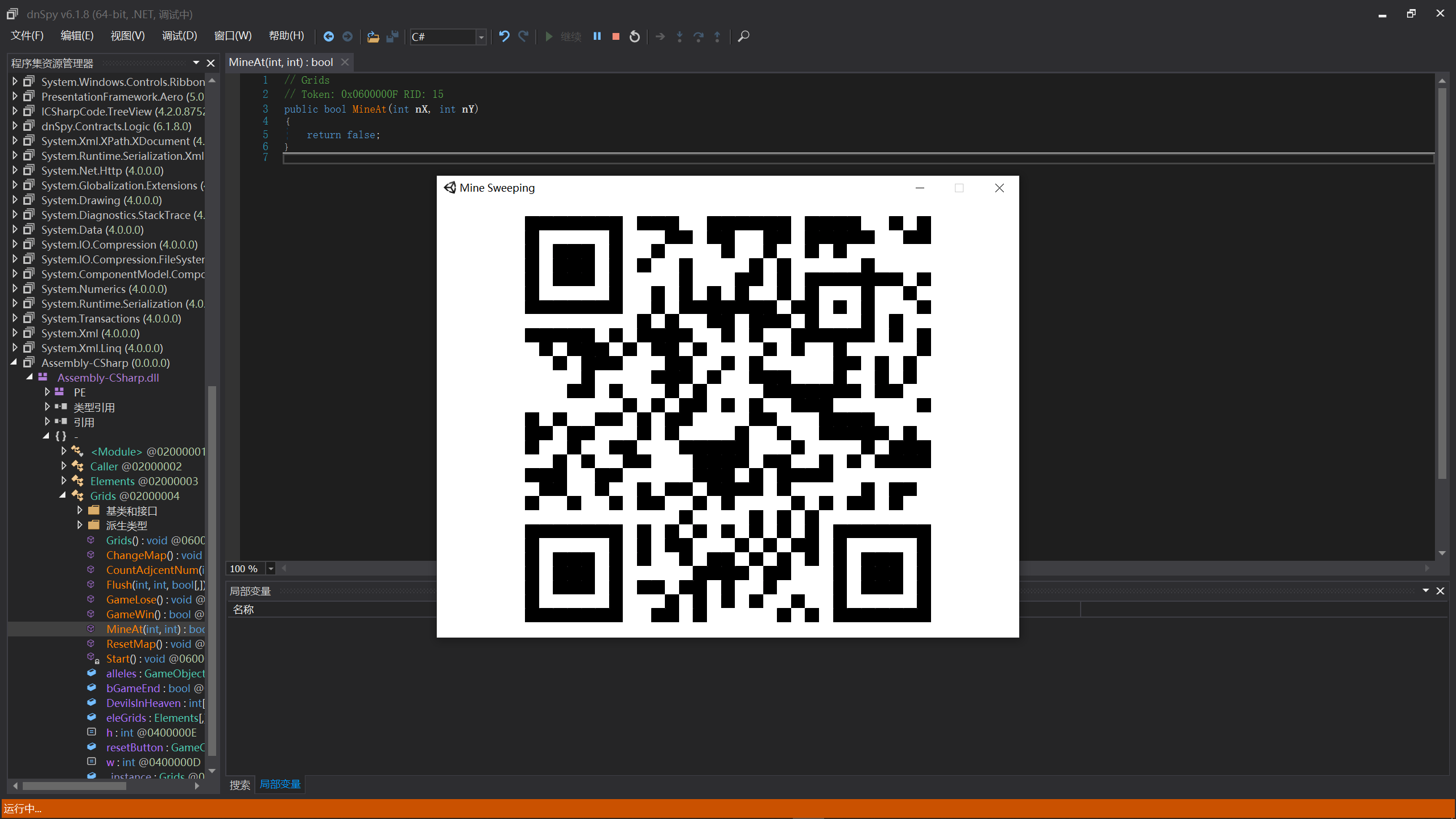Open a file with the folder icon
Viewport: 1456px width, 819px height.
point(373,36)
